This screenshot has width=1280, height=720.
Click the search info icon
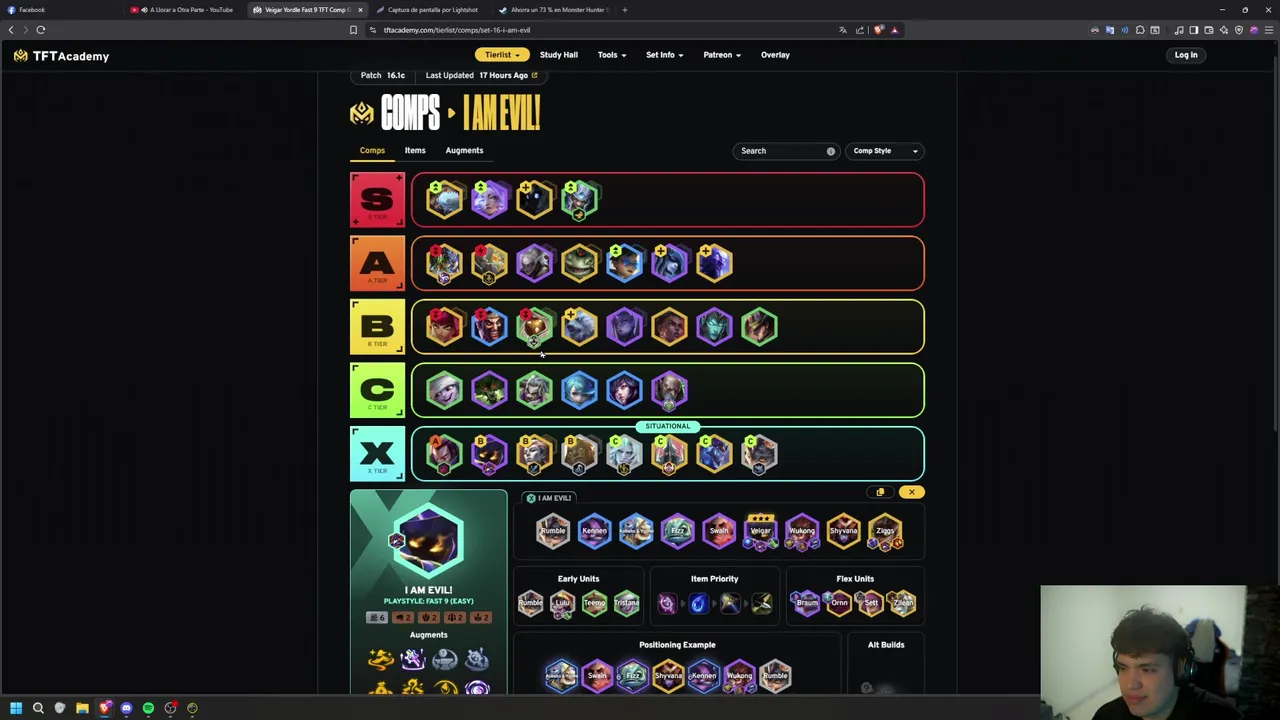pos(830,151)
